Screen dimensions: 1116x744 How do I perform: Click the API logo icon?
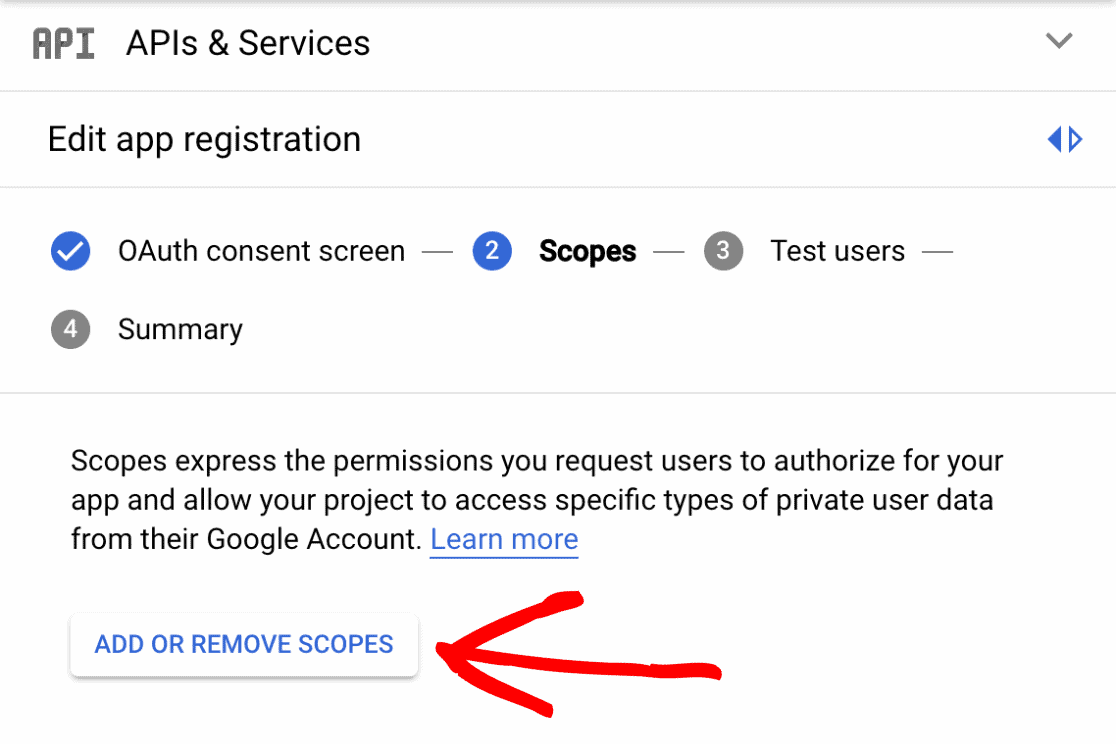coord(63,43)
